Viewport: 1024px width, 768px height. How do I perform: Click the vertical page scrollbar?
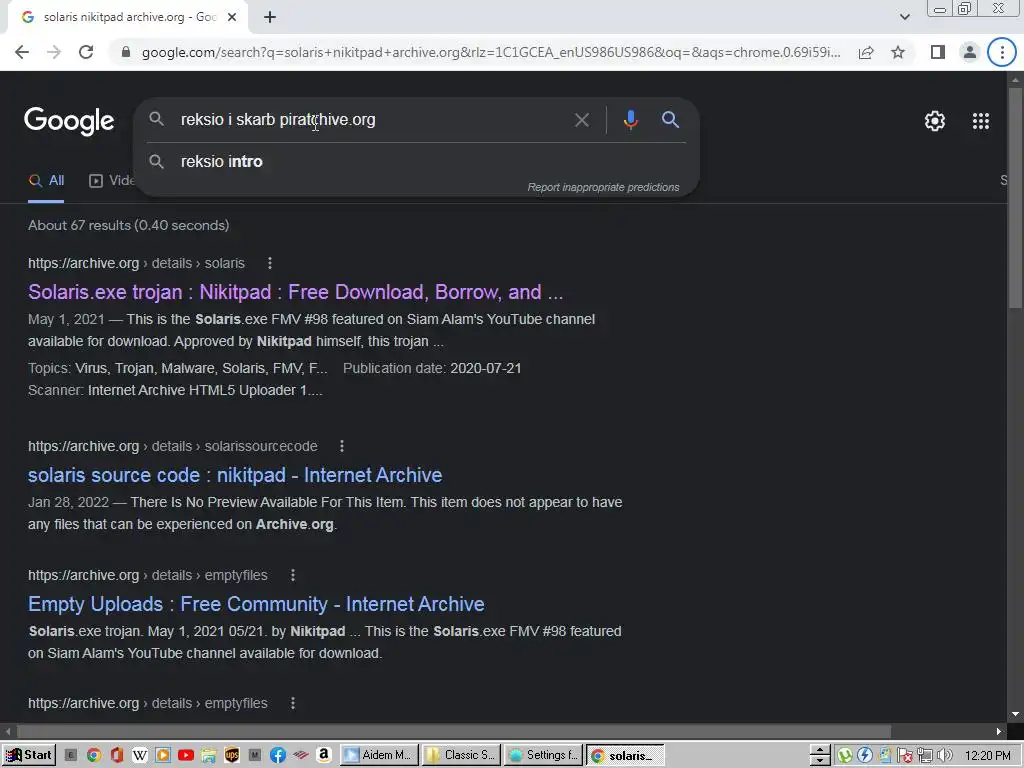click(x=1015, y=199)
